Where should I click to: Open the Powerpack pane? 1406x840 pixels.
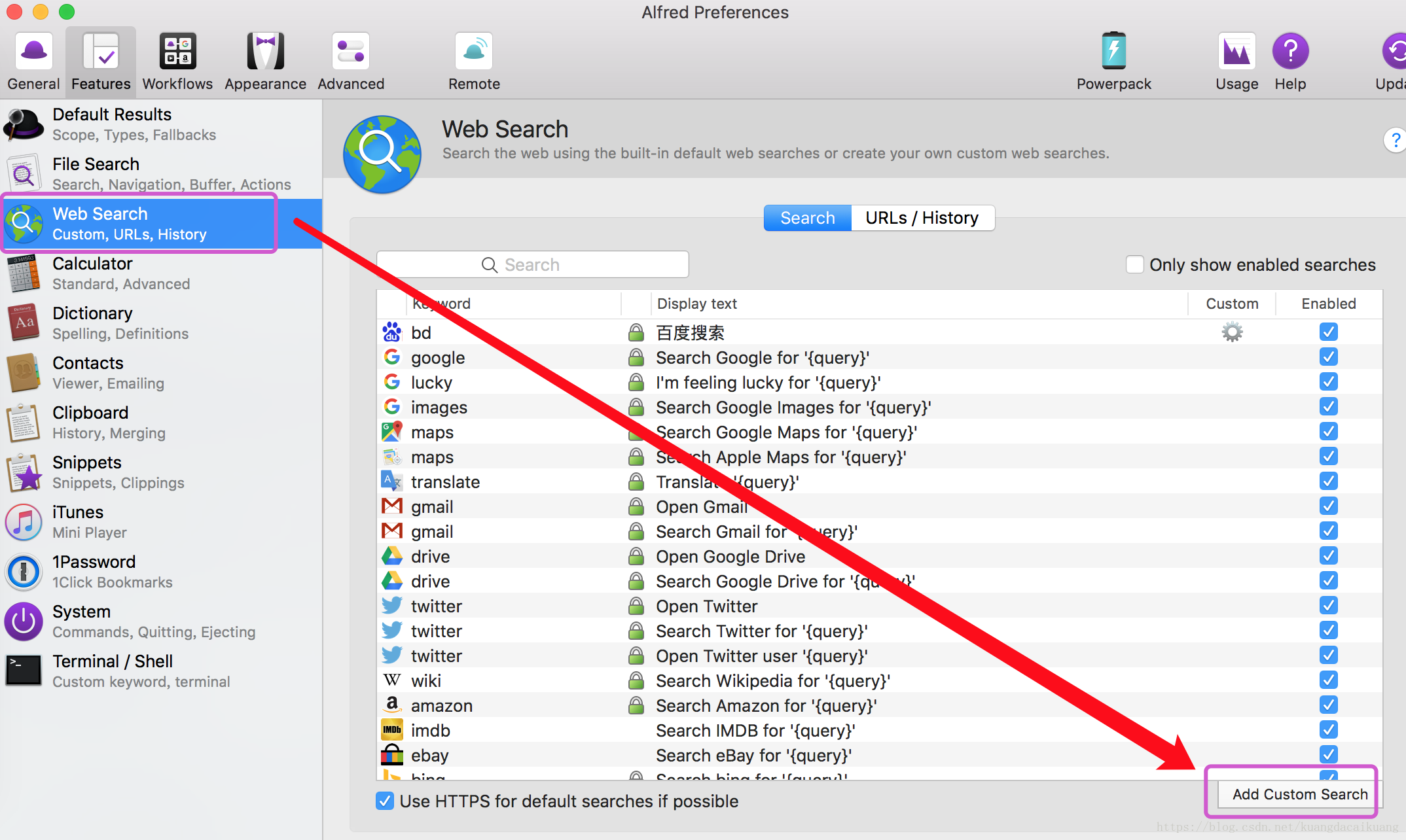(1113, 61)
